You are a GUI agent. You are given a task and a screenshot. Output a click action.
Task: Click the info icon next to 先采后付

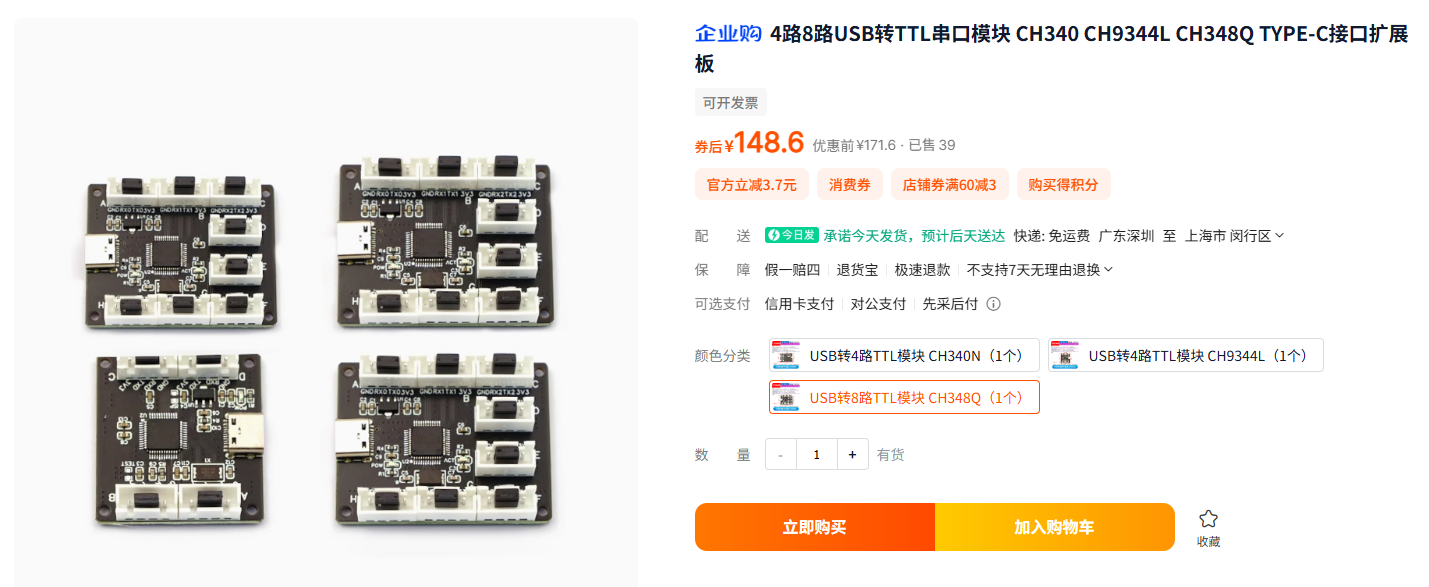[x=993, y=304]
